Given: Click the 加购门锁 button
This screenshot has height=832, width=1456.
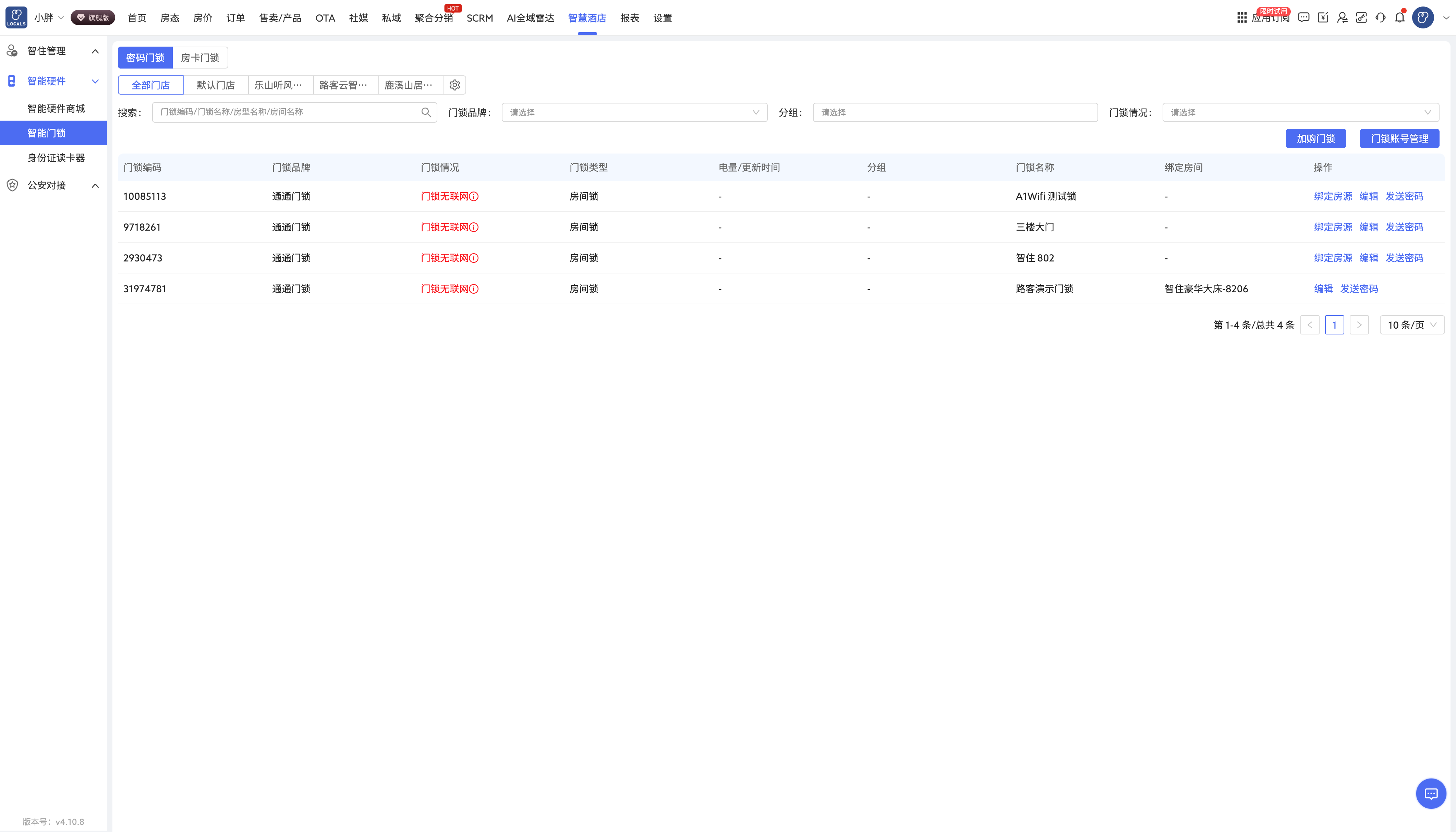Looking at the screenshot, I should tap(1316, 139).
